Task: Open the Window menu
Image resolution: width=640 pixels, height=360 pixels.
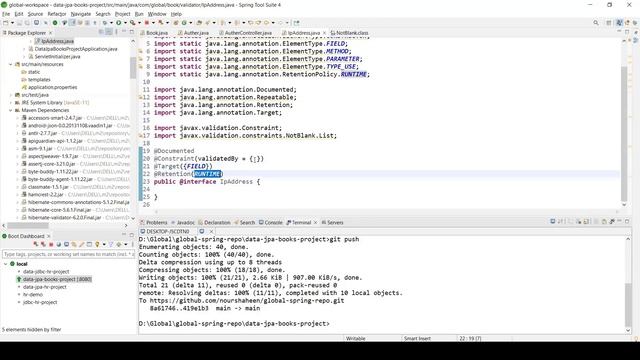Action: pos(157,14)
